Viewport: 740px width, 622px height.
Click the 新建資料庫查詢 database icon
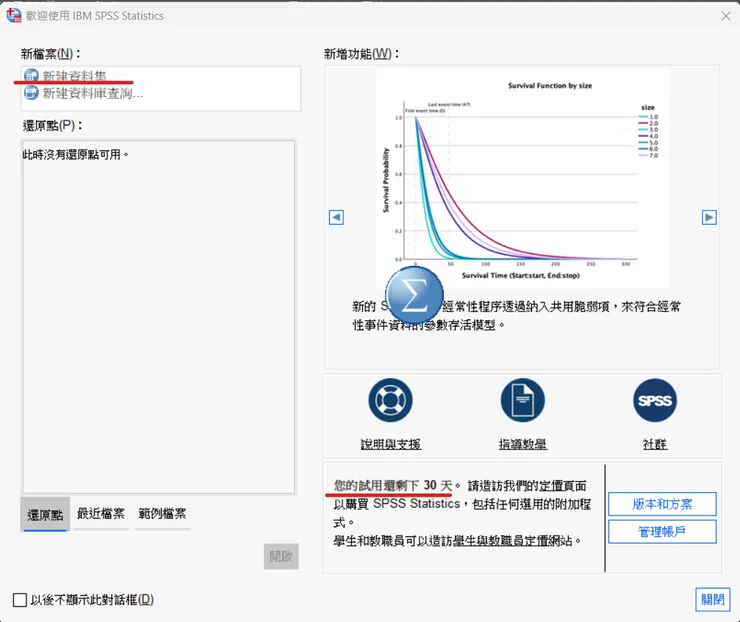pyautogui.click(x=31, y=92)
